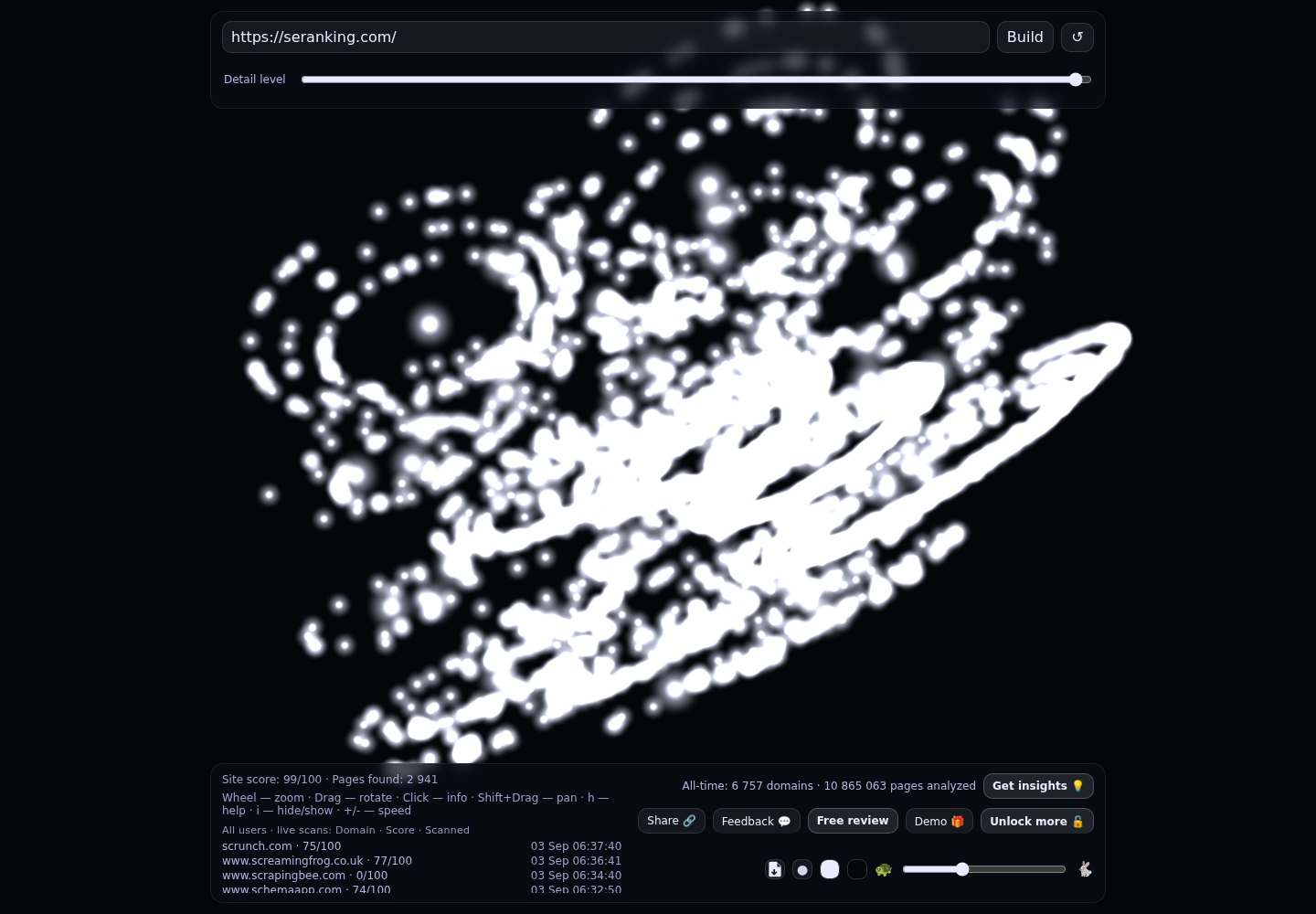
Task: Select the black color swatch
Action: click(x=857, y=869)
